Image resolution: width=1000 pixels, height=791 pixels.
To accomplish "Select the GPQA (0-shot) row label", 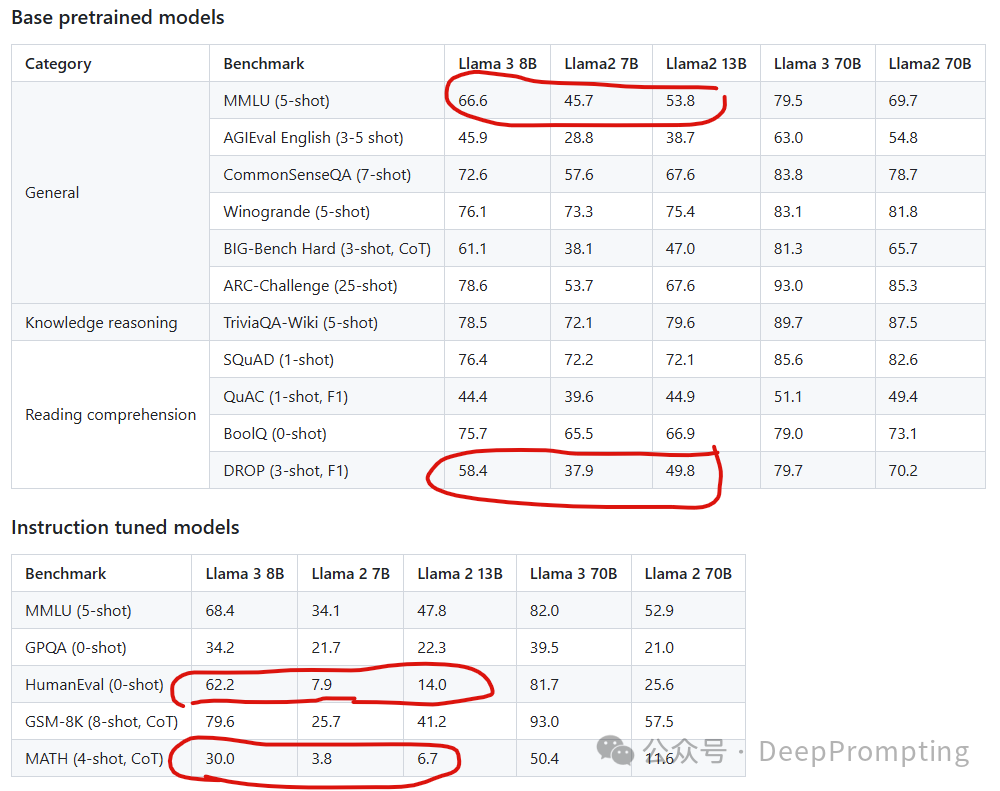I will (76, 648).
